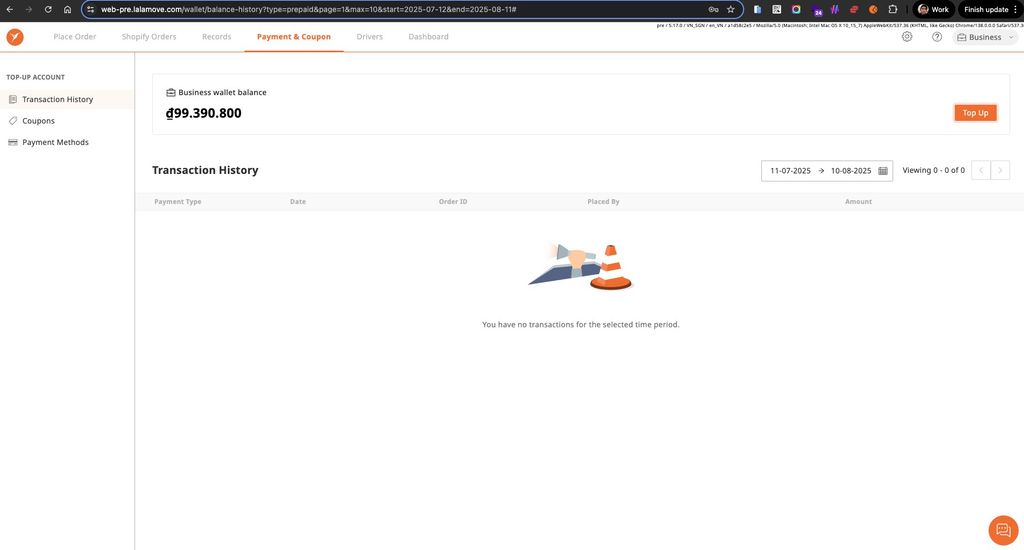Screen dimensions: 1024x550
Task: Open browser extensions puzzle icon
Action: pyautogui.click(x=893, y=9)
